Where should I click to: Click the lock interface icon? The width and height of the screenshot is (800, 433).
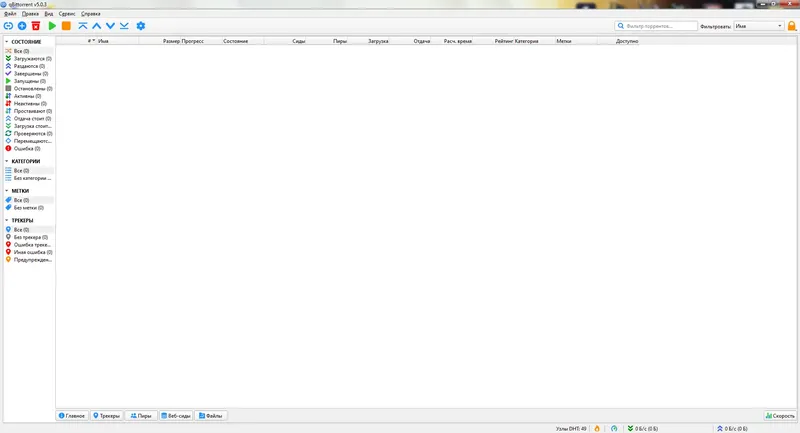[792, 26]
